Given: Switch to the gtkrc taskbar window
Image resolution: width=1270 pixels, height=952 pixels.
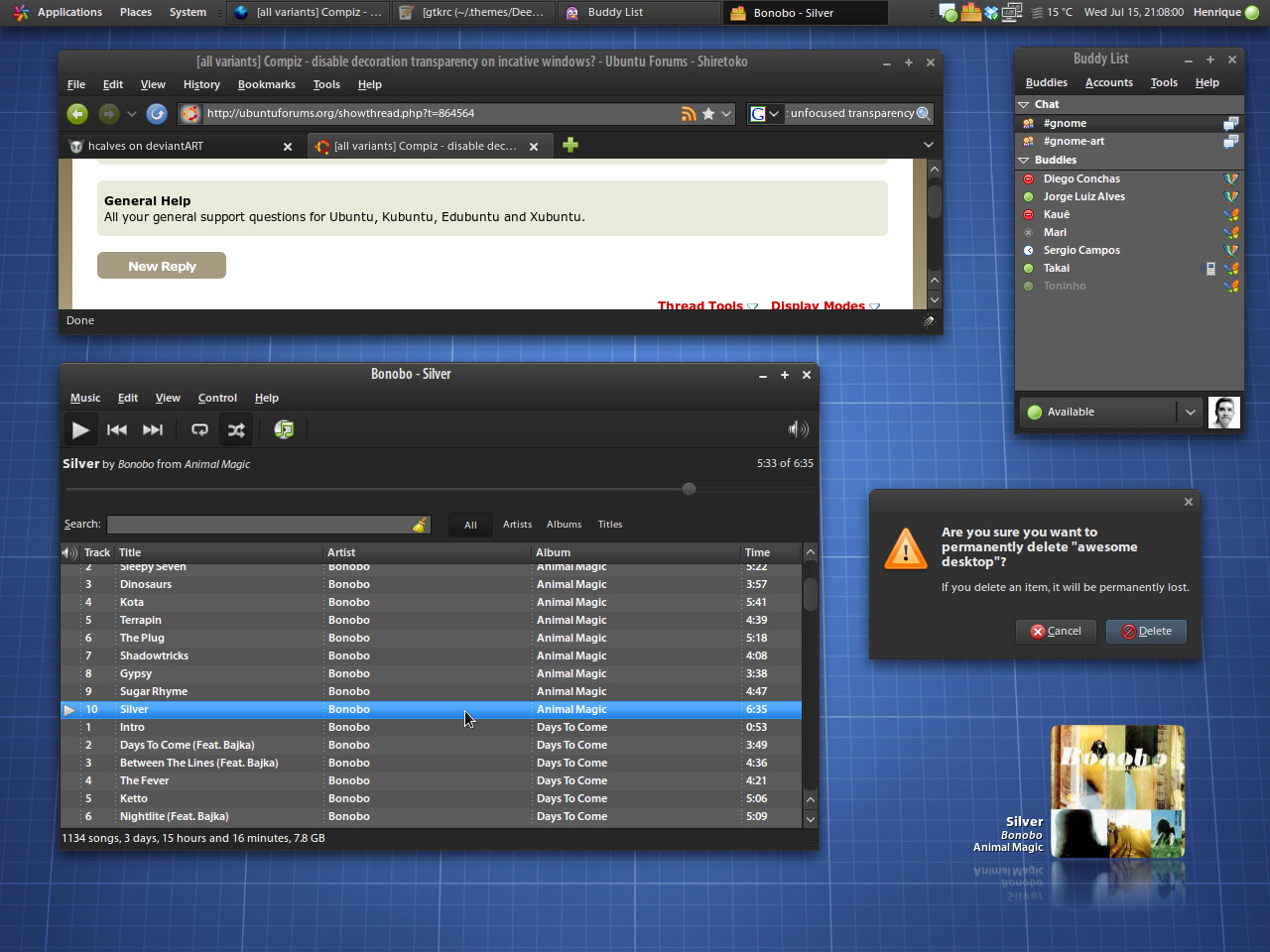Looking at the screenshot, I should [x=474, y=13].
